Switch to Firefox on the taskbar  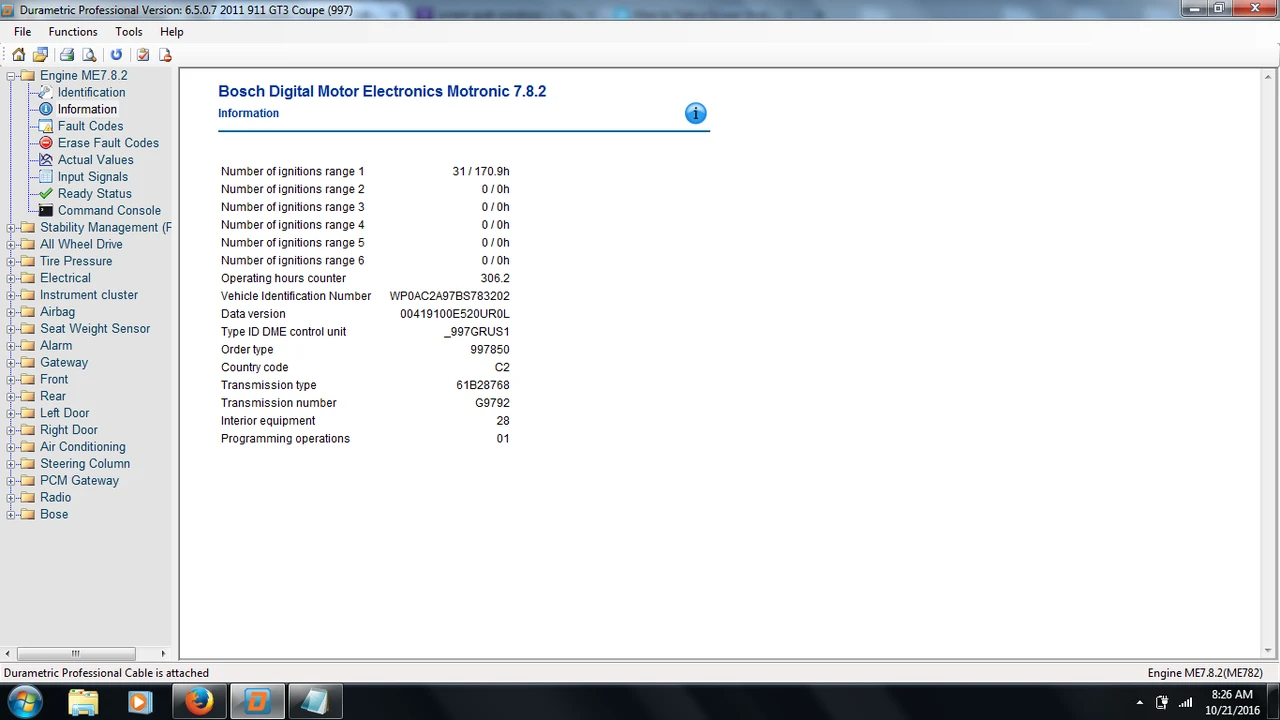199,702
